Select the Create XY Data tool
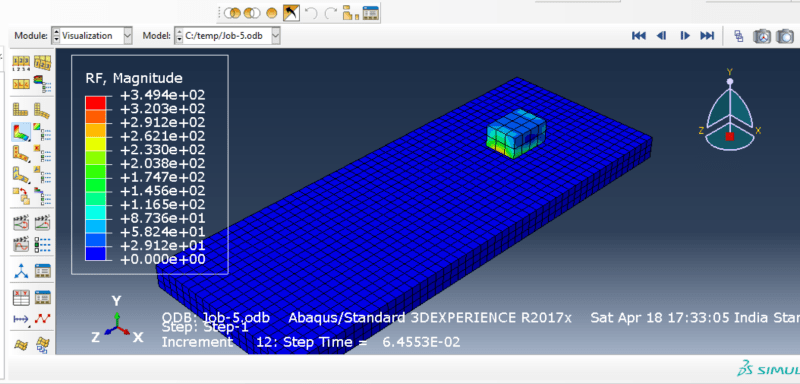800x384 pixels. click(x=20, y=297)
